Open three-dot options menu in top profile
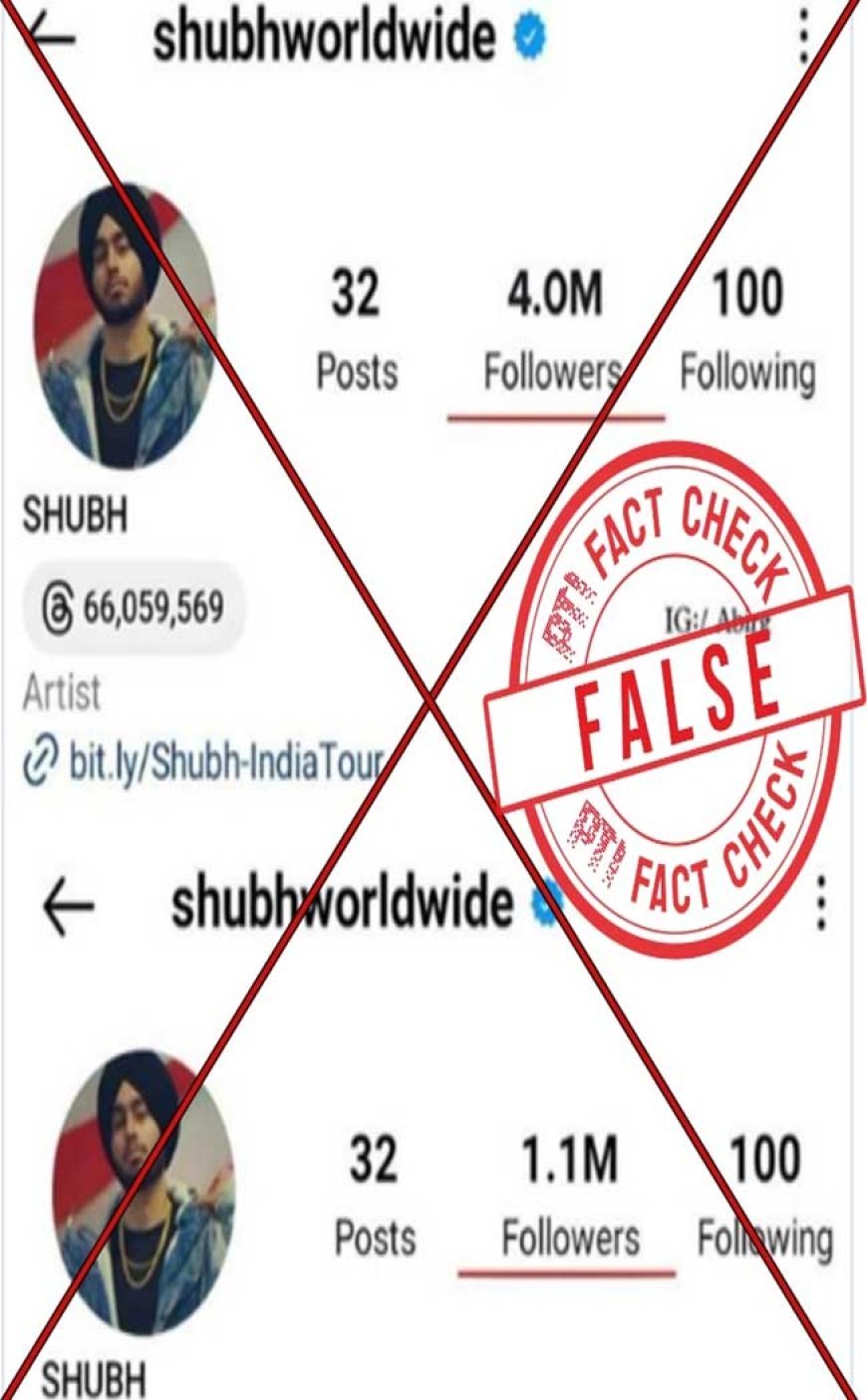Screen dimensions: 867x1400 click(802, 38)
